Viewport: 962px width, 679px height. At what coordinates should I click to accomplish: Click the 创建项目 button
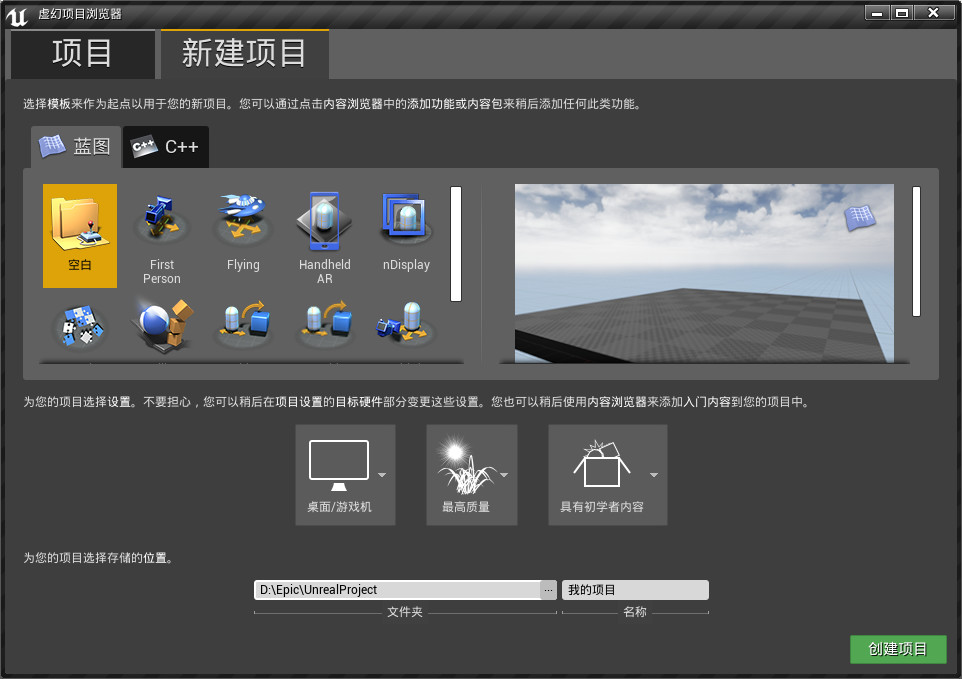pos(898,649)
